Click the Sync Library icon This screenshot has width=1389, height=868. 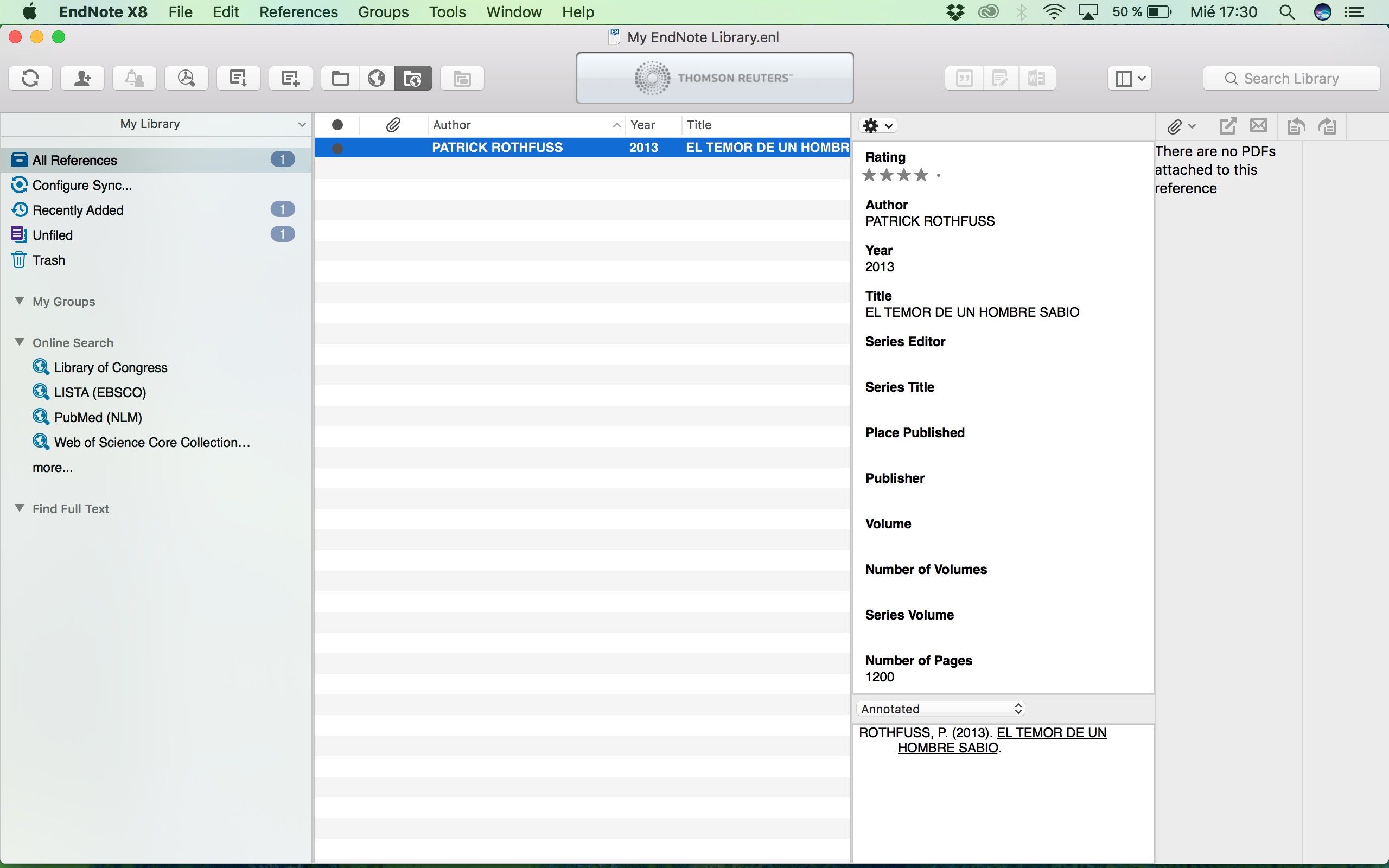click(30, 78)
